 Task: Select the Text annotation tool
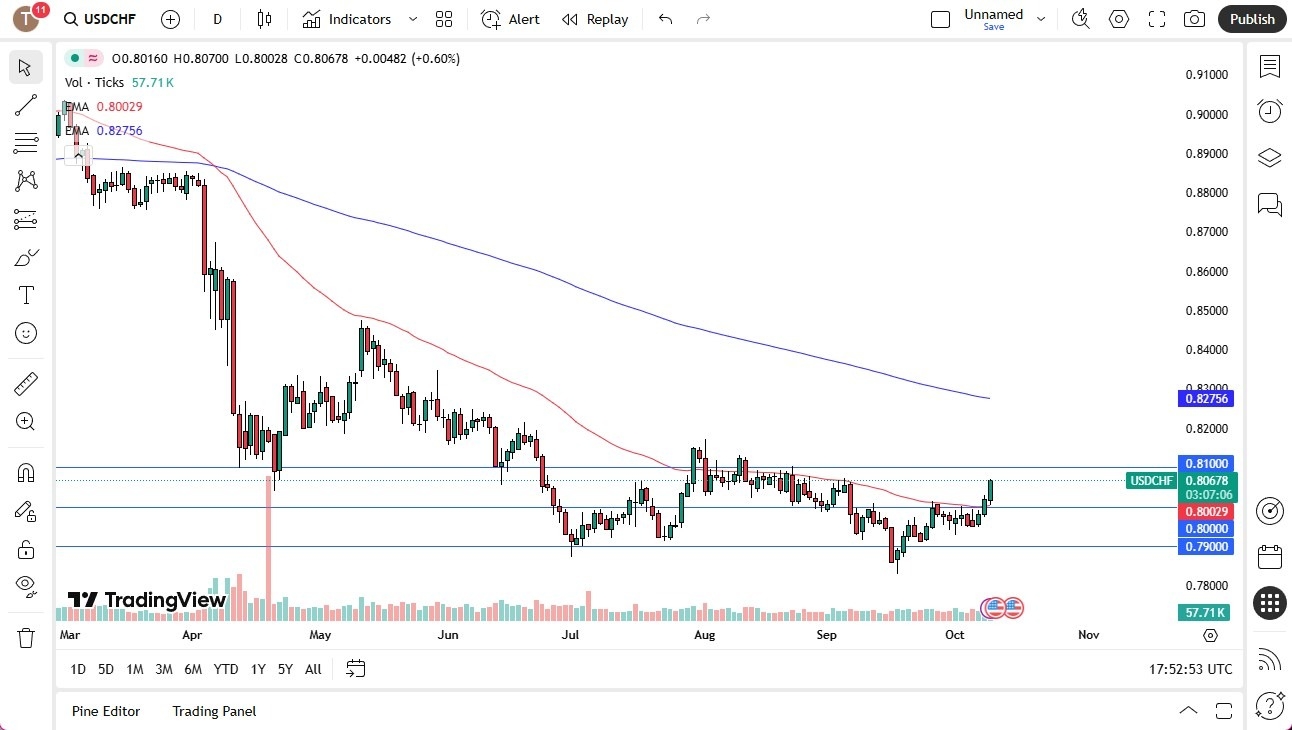[26, 294]
